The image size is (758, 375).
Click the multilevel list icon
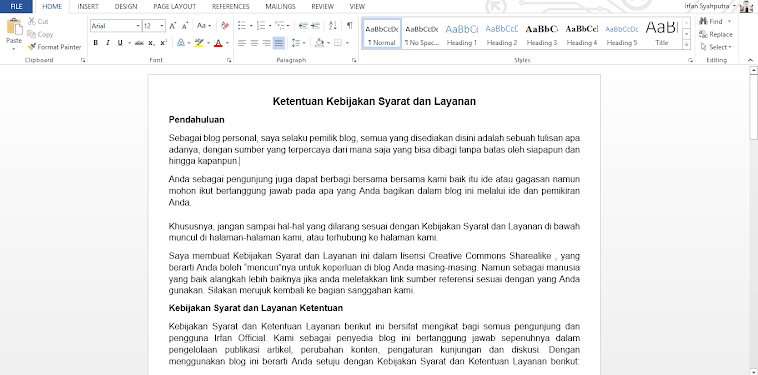[279, 26]
